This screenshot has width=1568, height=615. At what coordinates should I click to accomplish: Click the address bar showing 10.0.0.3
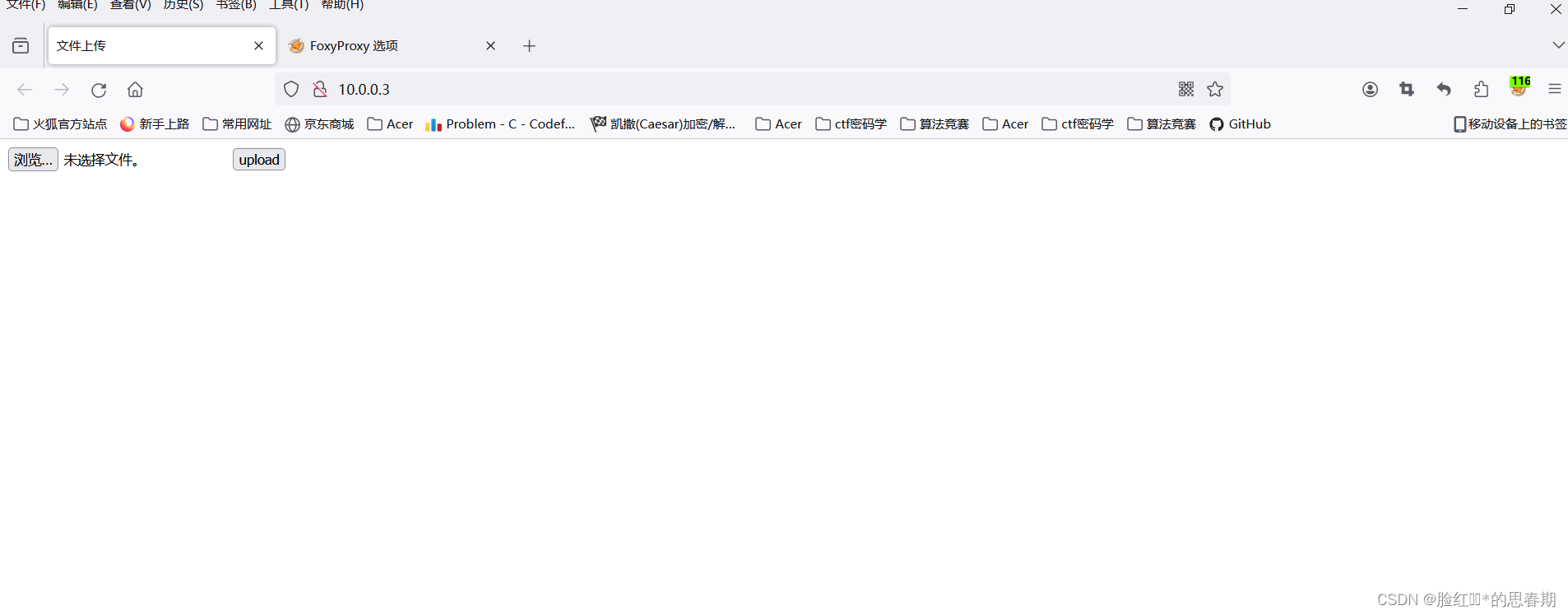pyautogui.click(x=740, y=90)
